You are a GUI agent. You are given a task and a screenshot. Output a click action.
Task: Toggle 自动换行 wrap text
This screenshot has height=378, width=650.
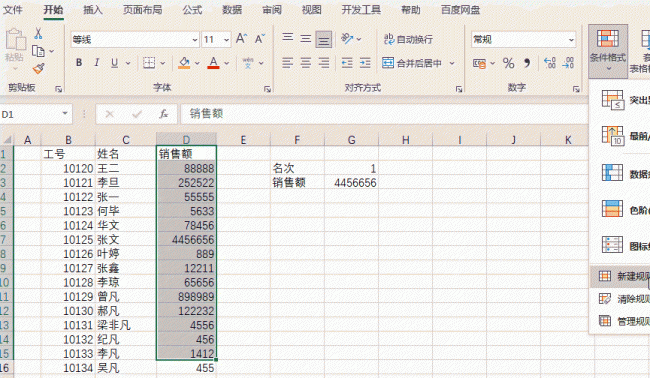pyautogui.click(x=408, y=39)
